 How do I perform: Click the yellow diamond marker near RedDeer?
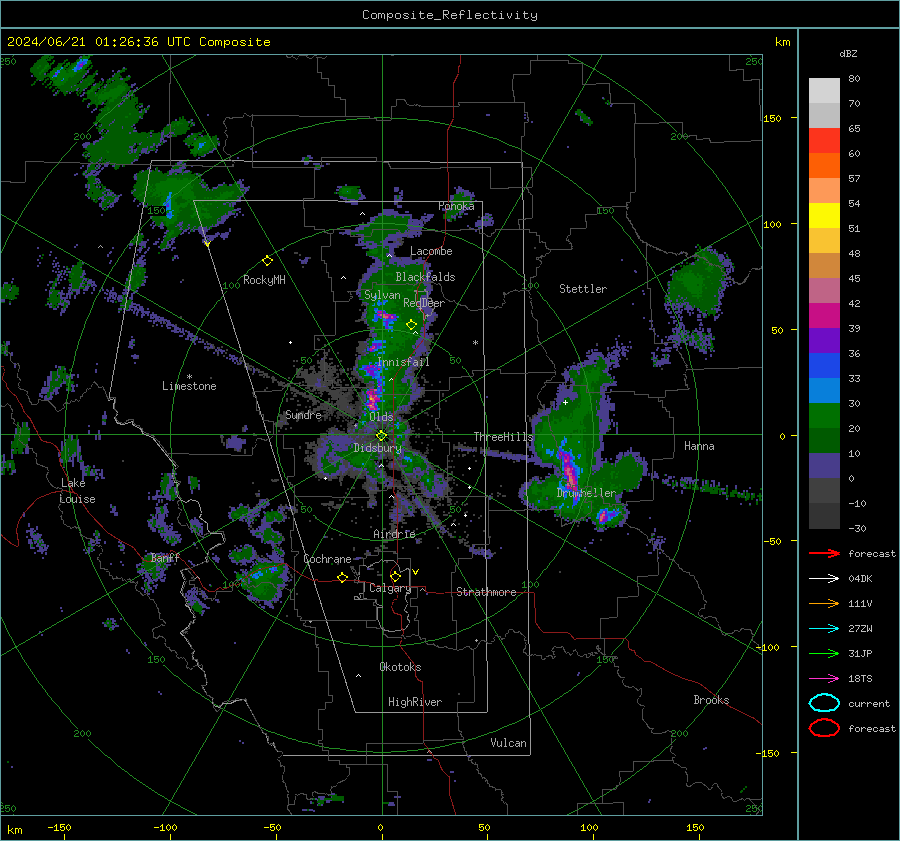(411, 325)
